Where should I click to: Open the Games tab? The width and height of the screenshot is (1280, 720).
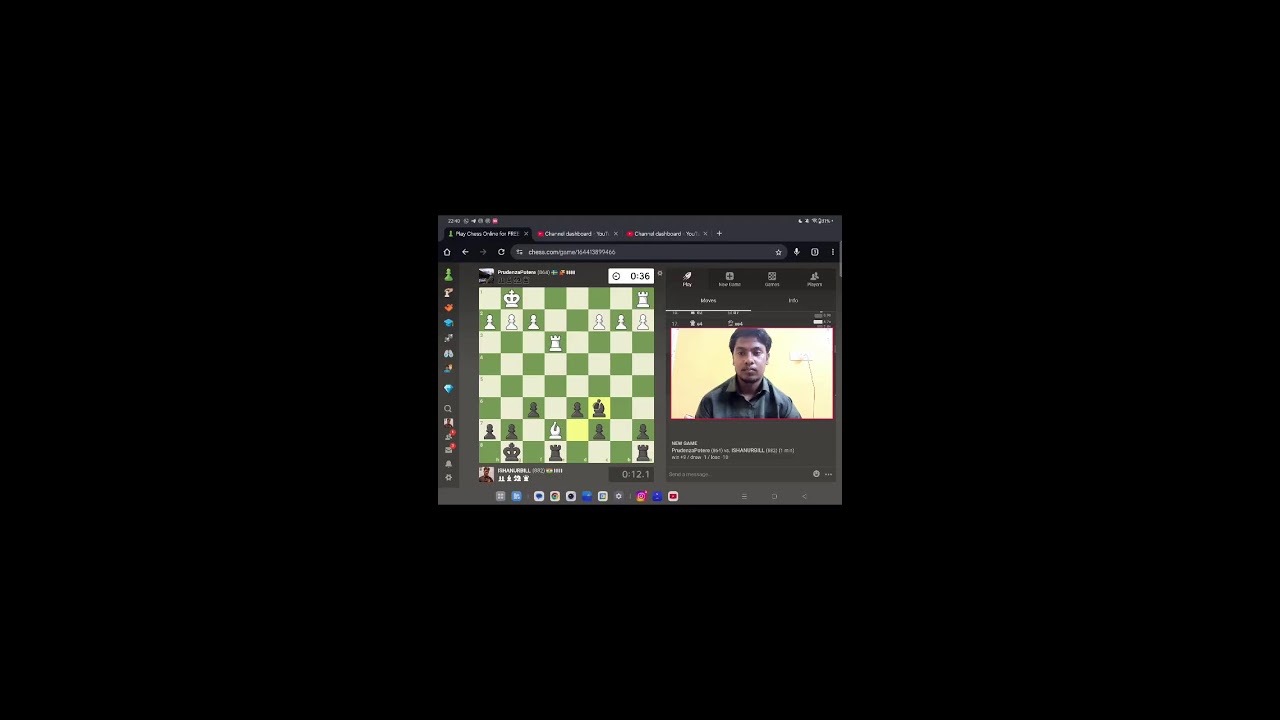(772, 279)
